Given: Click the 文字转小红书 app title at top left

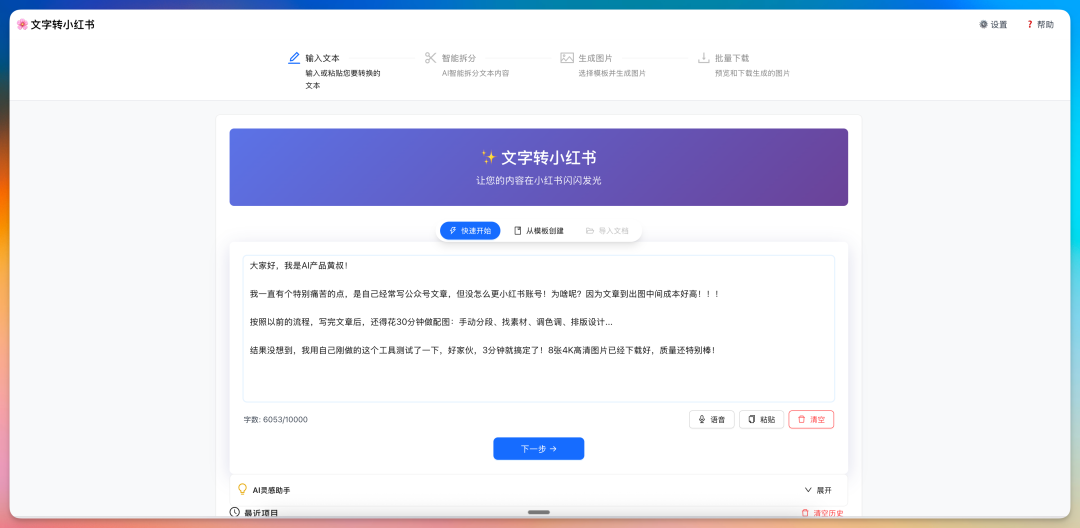Looking at the screenshot, I should [63, 25].
